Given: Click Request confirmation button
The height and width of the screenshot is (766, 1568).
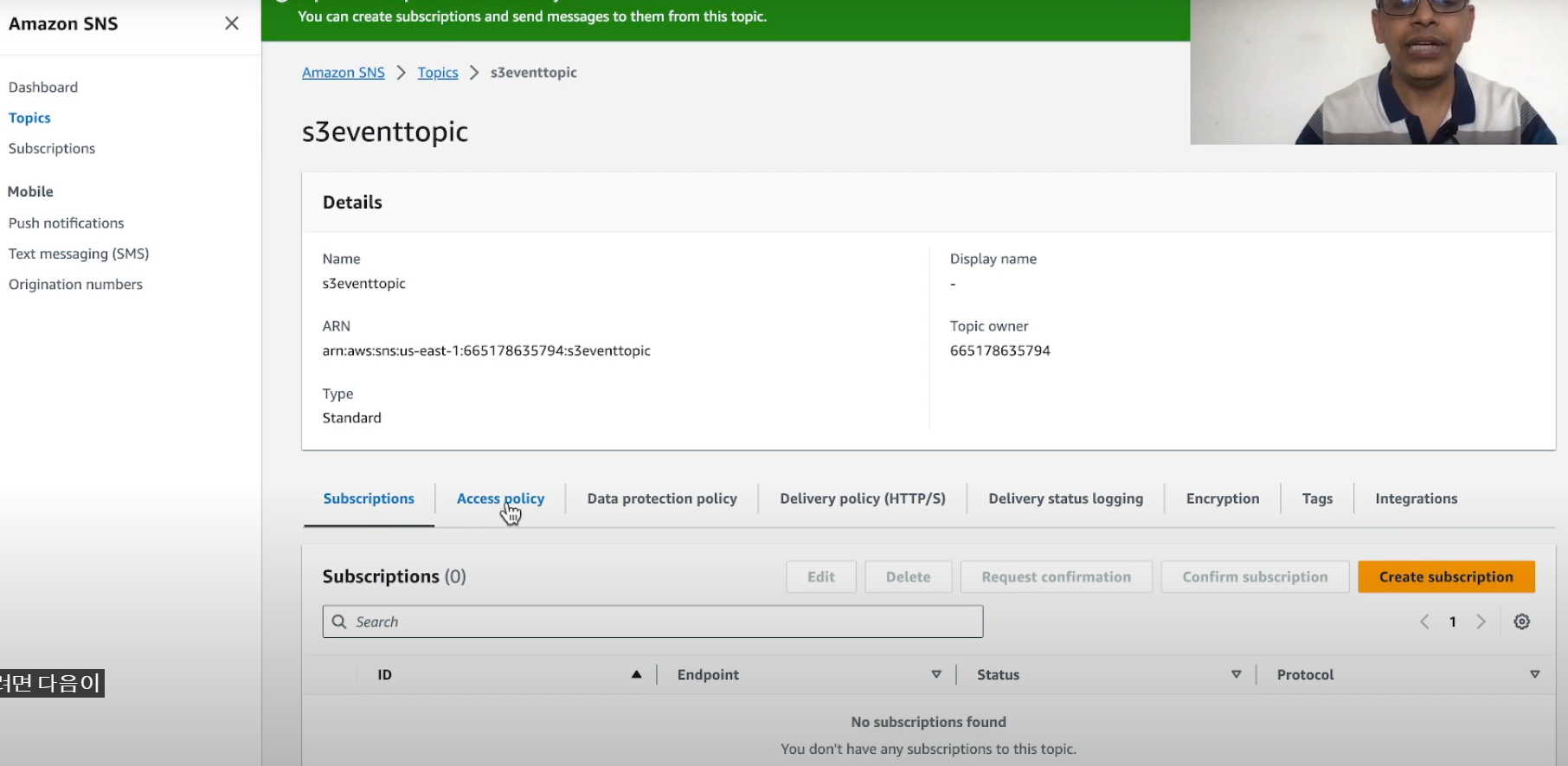Looking at the screenshot, I should click(x=1056, y=576).
